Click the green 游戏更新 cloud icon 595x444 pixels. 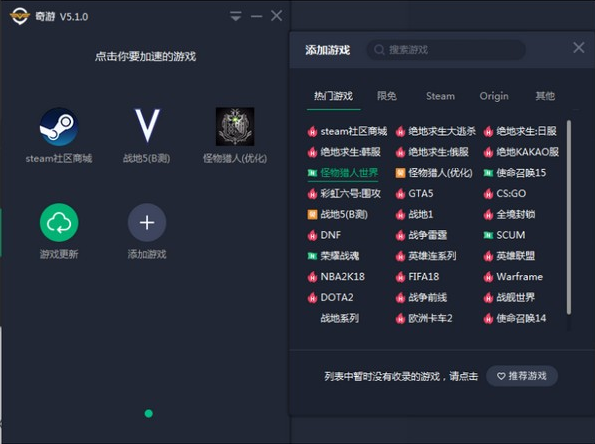(59, 222)
